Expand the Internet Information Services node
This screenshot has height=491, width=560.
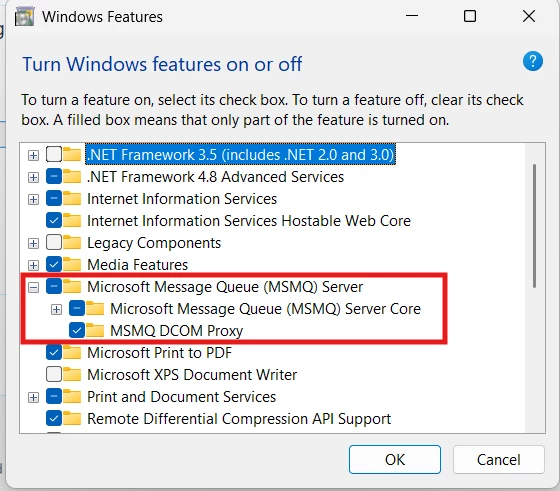click(x=33, y=199)
